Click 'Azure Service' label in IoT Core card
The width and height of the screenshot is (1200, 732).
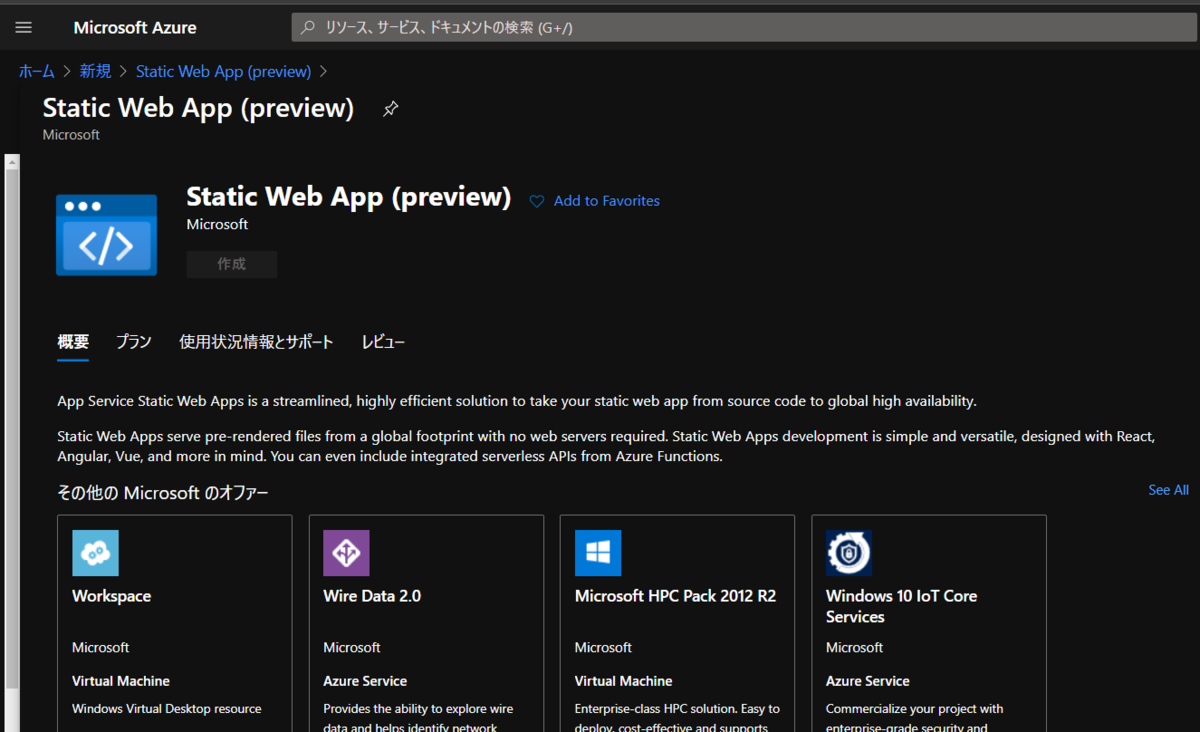pyautogui.click(x=868, y=681)
